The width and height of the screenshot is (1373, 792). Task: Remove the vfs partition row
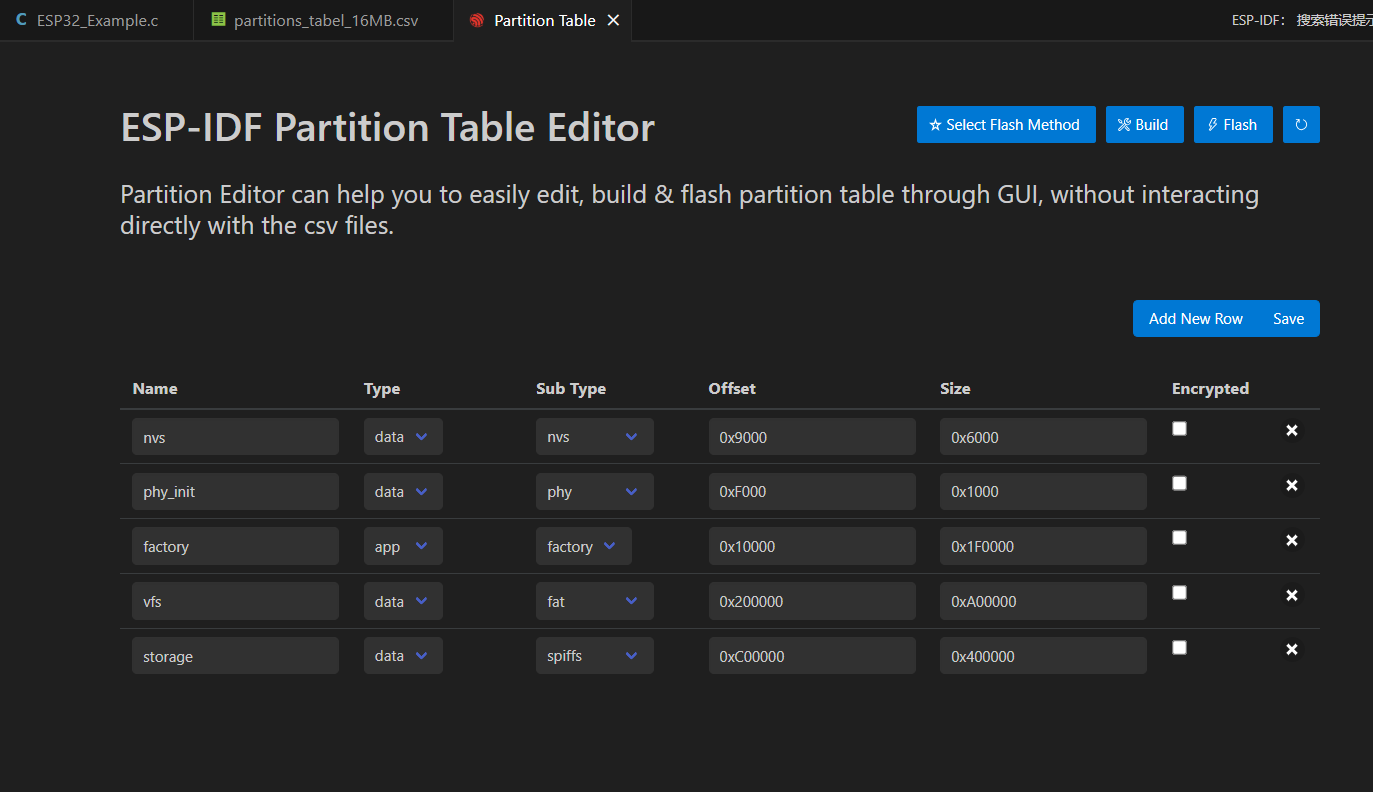point(1292,596)
